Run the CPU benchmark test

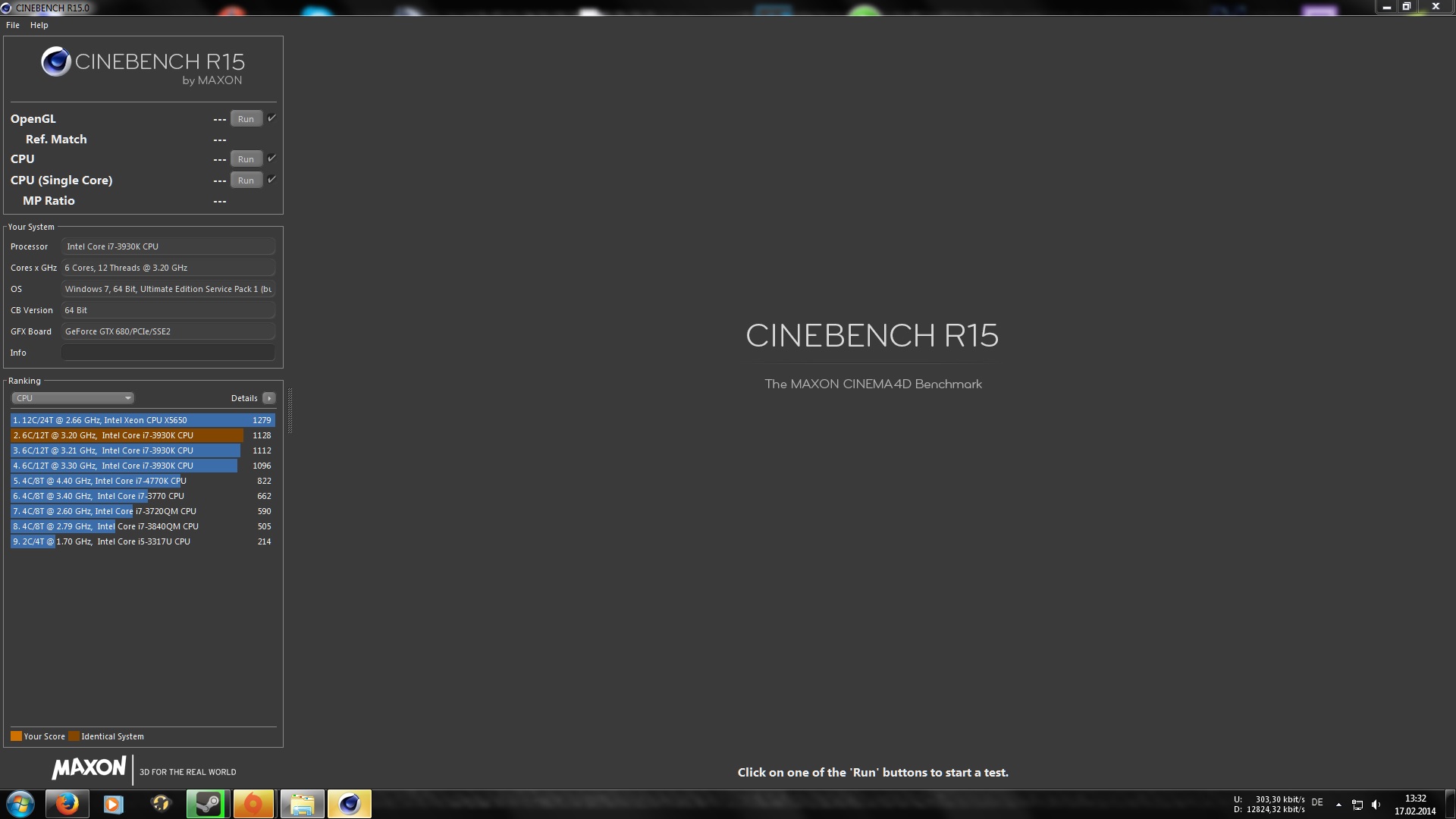[x=246, y=159]
